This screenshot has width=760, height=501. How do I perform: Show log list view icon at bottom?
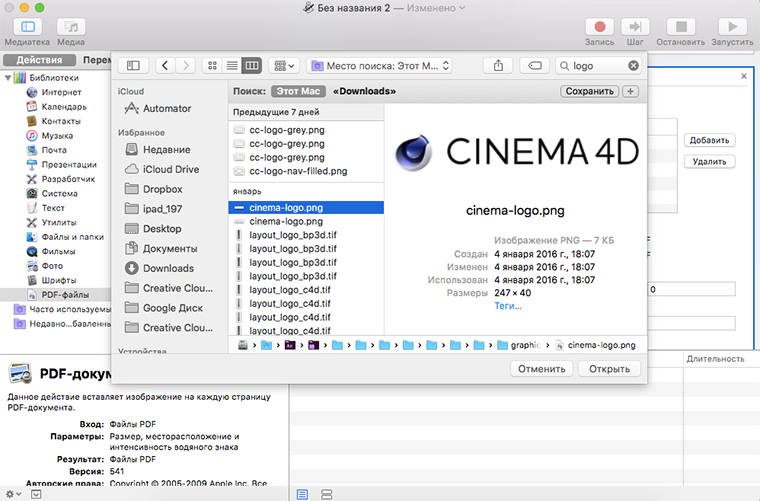pos(302,494)
